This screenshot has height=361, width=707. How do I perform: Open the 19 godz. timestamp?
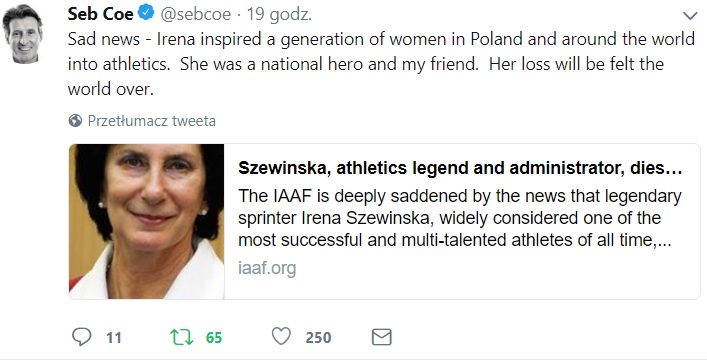point(279,14)
